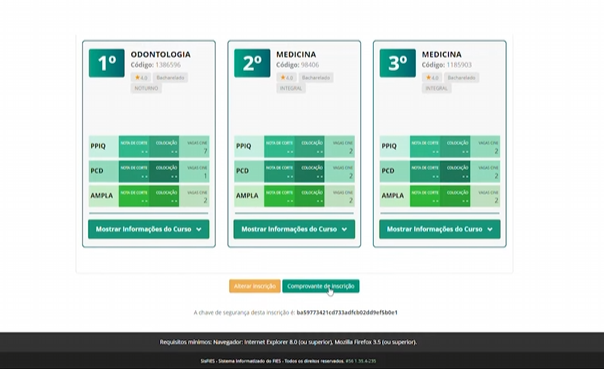Click the NOTURNO tag on Odontologia card
The image size is (604, 369).
(146, 88)
